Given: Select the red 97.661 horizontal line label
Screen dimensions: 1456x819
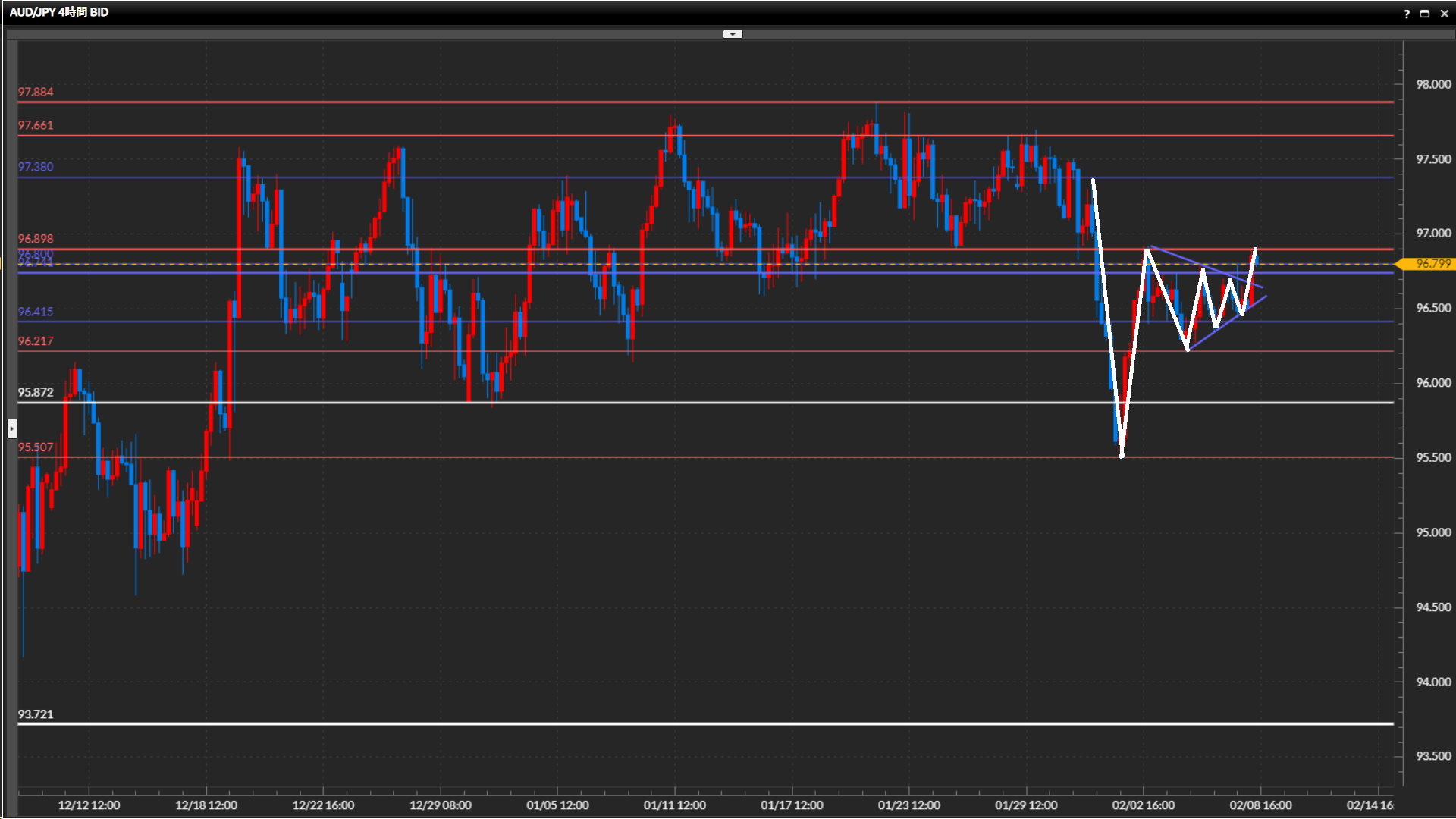Looking at the screenshot, I should 36,125.
